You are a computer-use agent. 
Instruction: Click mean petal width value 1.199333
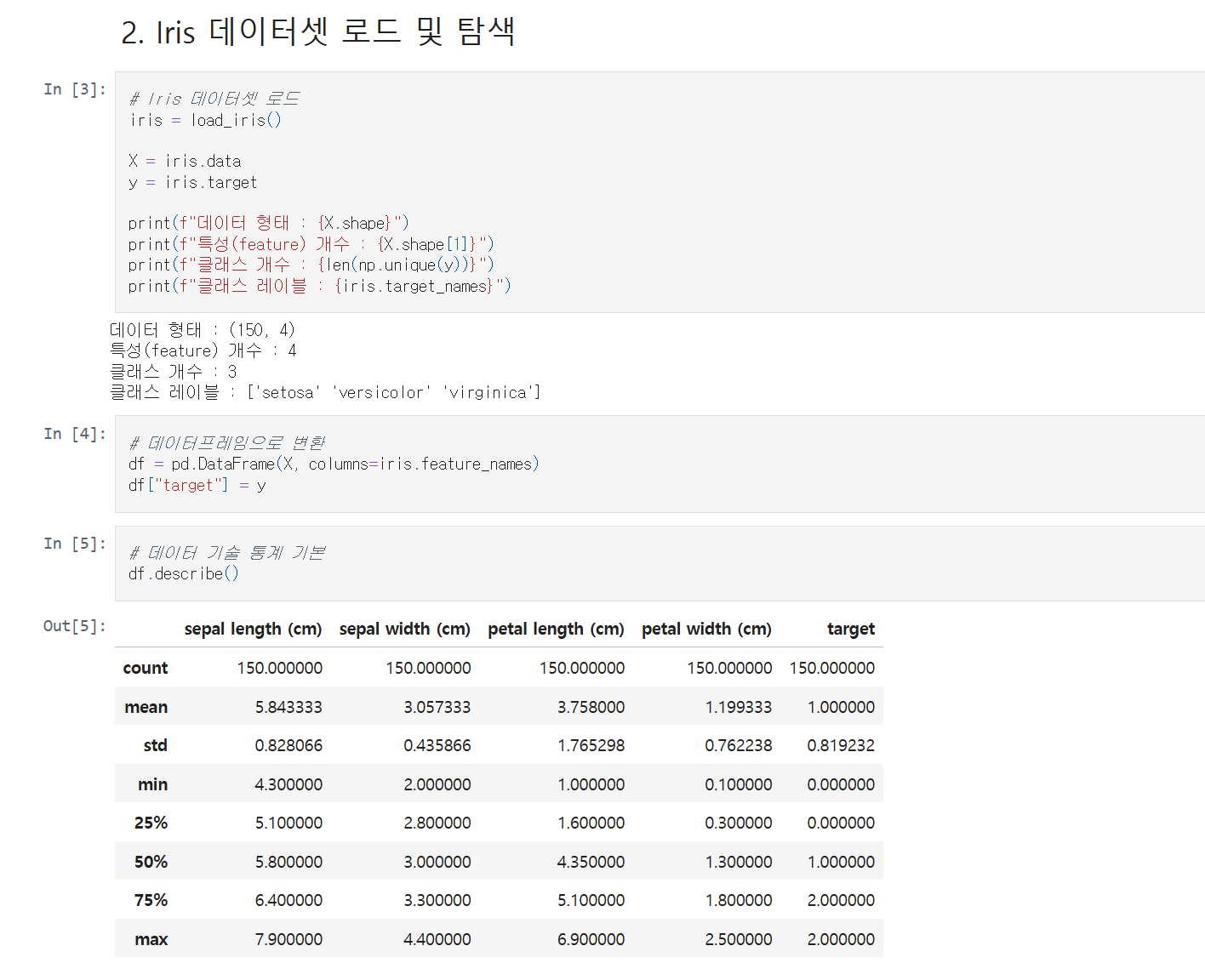coord(739,707)
